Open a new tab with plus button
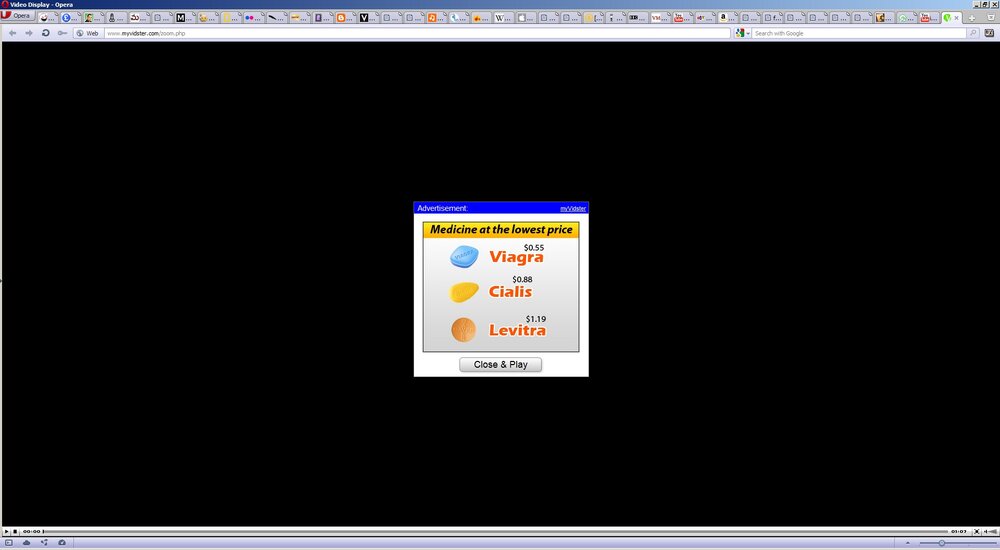 coord(972,18)
